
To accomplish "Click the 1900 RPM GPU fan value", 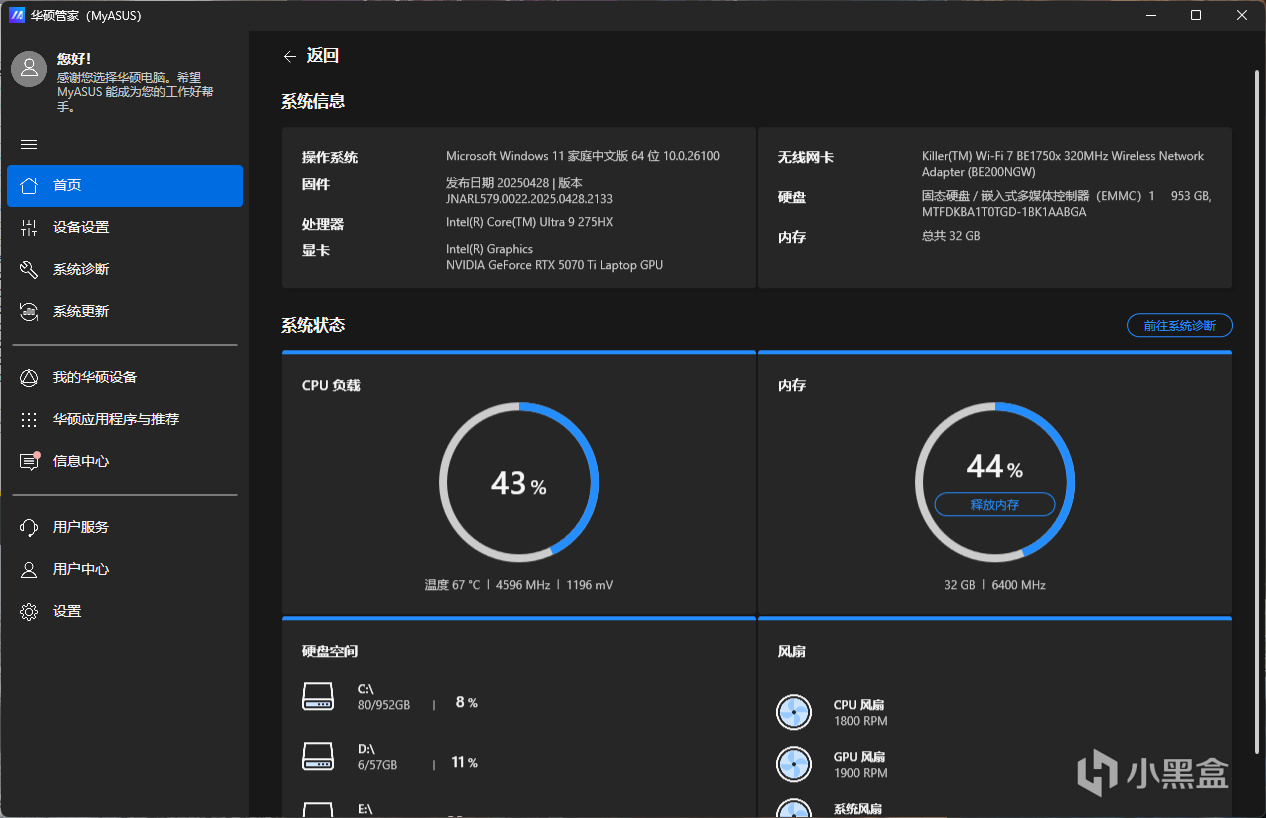I will point(861,773).
